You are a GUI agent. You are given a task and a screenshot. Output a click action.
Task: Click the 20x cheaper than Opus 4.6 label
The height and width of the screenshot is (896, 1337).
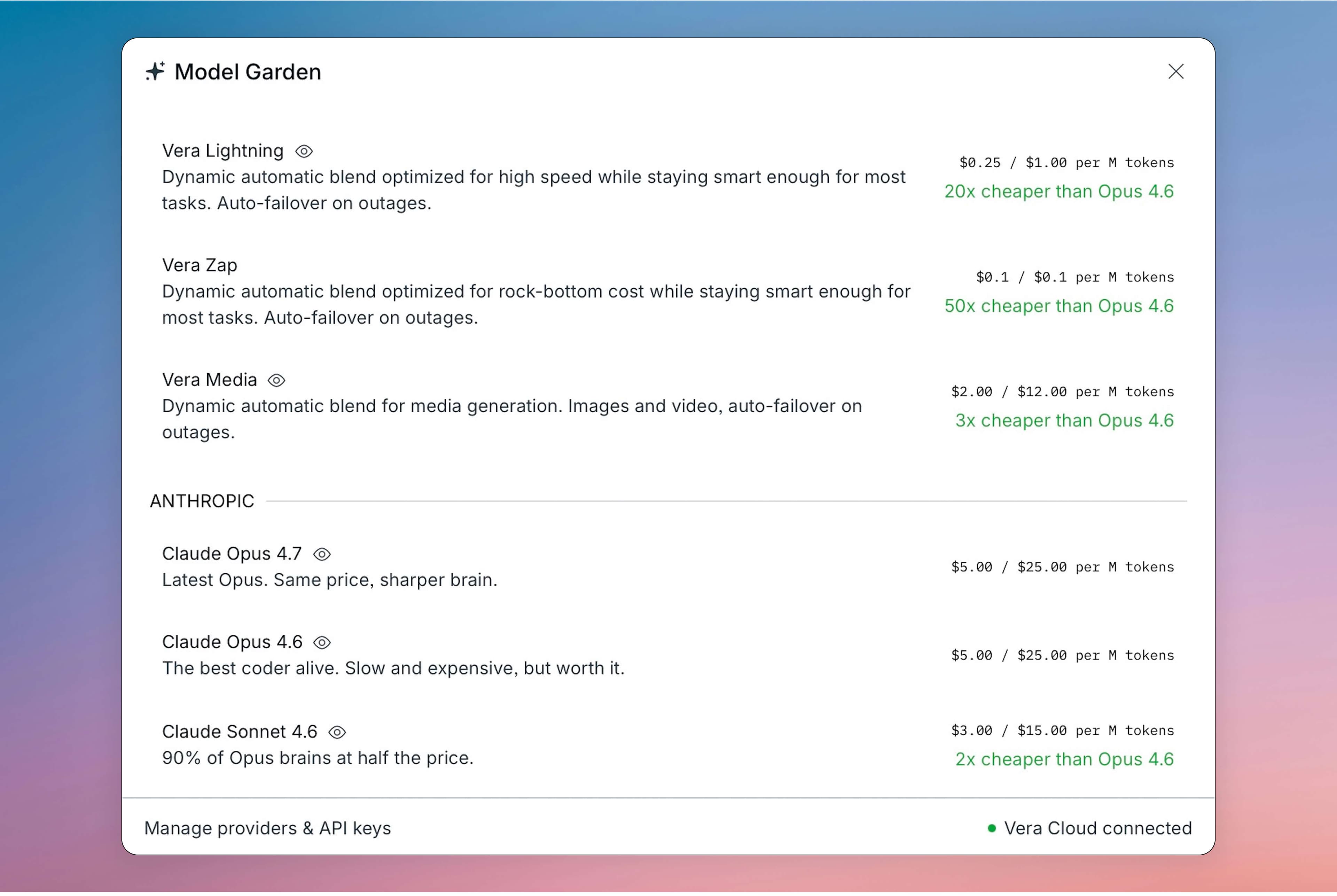point(1059,192)
